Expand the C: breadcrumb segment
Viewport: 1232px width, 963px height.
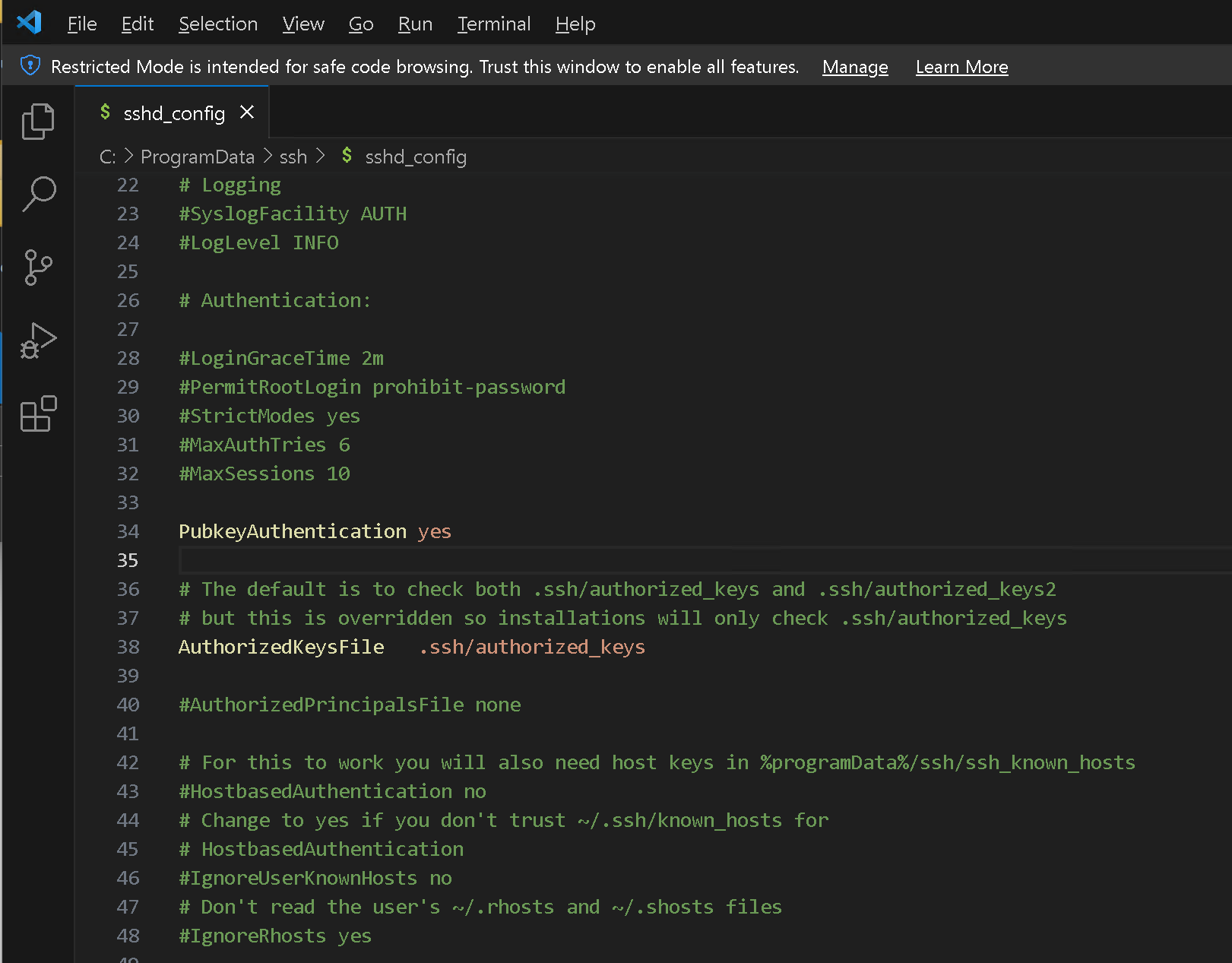(107, 157)
